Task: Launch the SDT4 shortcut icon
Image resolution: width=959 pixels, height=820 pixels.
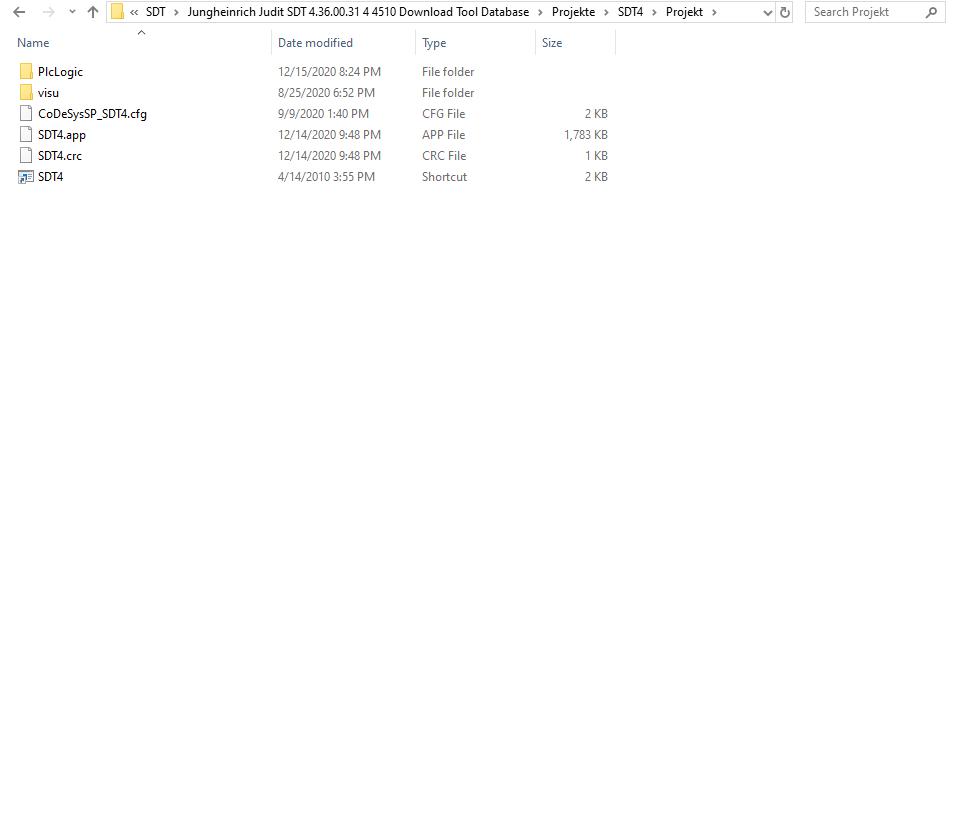Action: click(x=25, y=176)
